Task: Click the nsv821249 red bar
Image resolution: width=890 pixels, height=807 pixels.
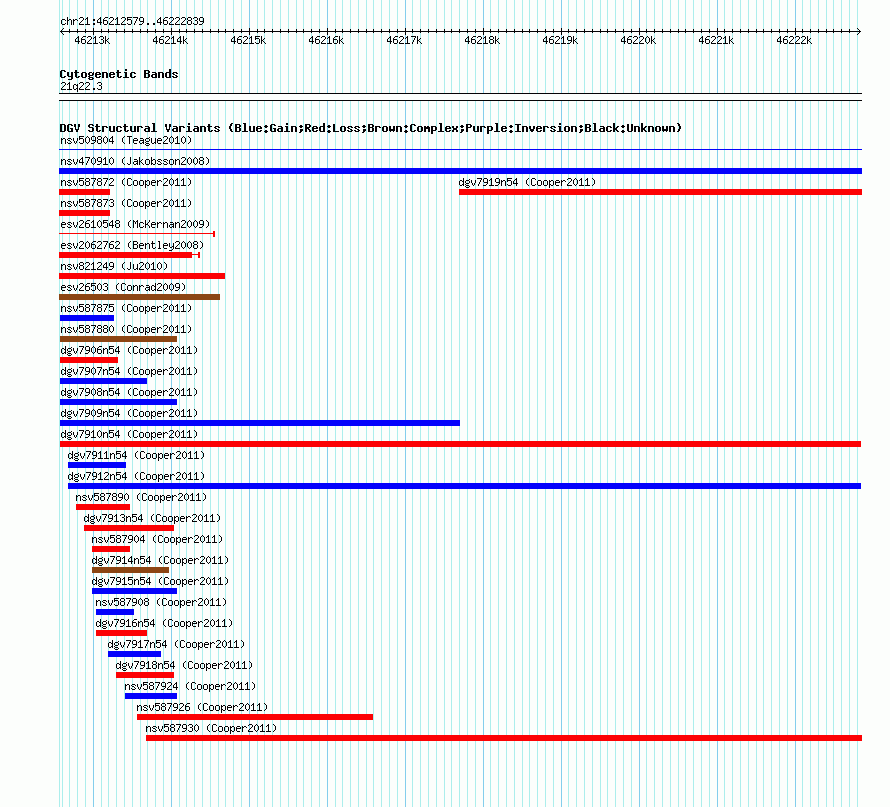Action: (x=142, y=276)
